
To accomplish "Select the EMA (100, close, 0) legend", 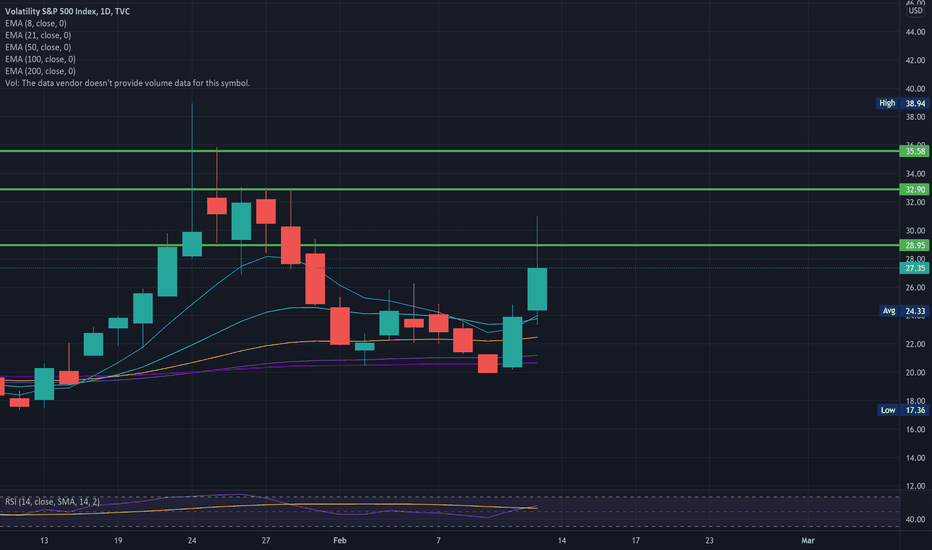I will tap(40, 59).
